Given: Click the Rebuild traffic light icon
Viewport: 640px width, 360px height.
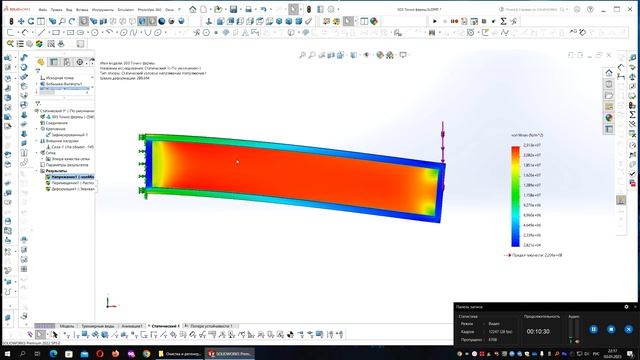Looking at the screenshot, I should [x=309, y=9].
